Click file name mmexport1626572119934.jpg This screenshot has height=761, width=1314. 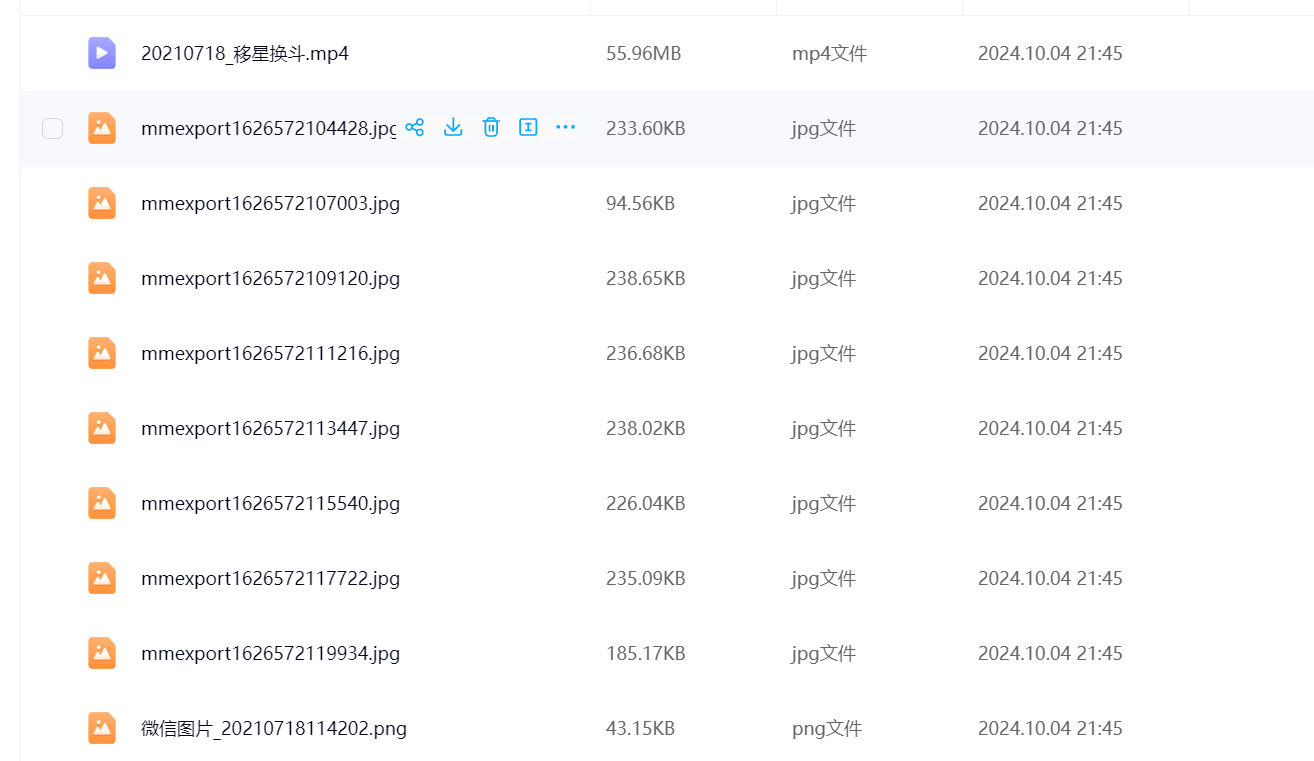coord(270,653)
